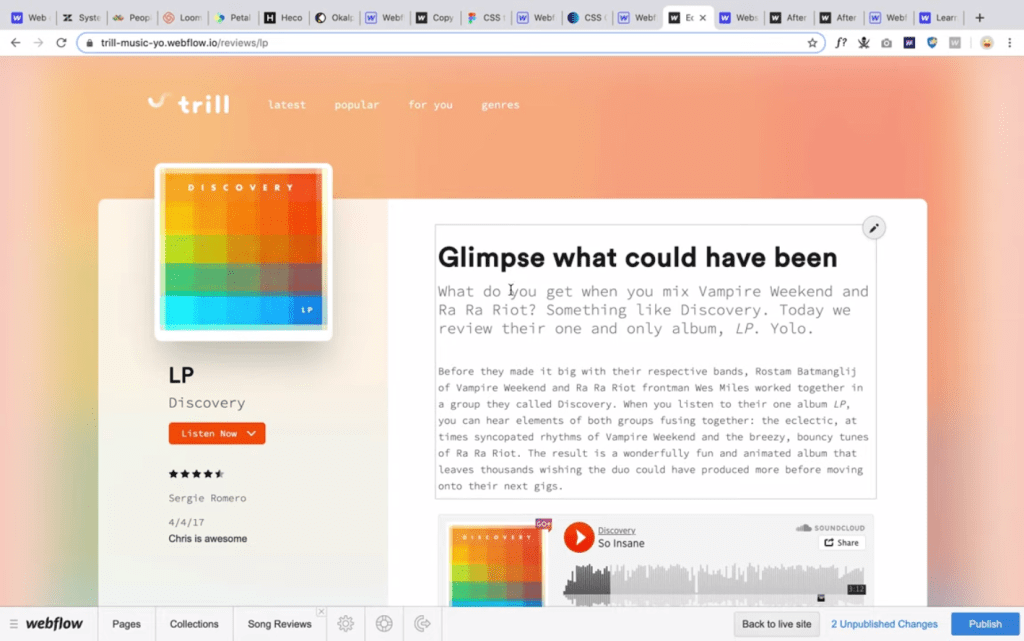Close the active browser tab
Image resolution: width=1024 pixels, height=641 pixels.
(703, 18)
